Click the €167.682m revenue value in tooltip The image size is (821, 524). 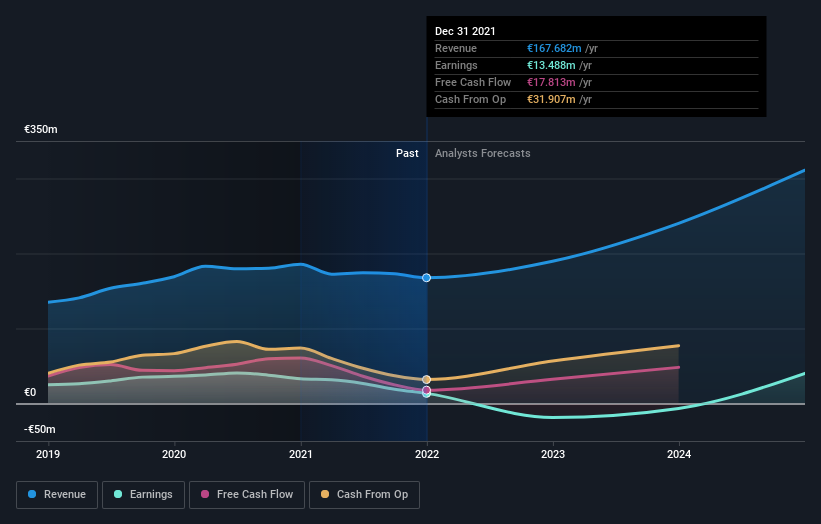click(x=554, y=48)
